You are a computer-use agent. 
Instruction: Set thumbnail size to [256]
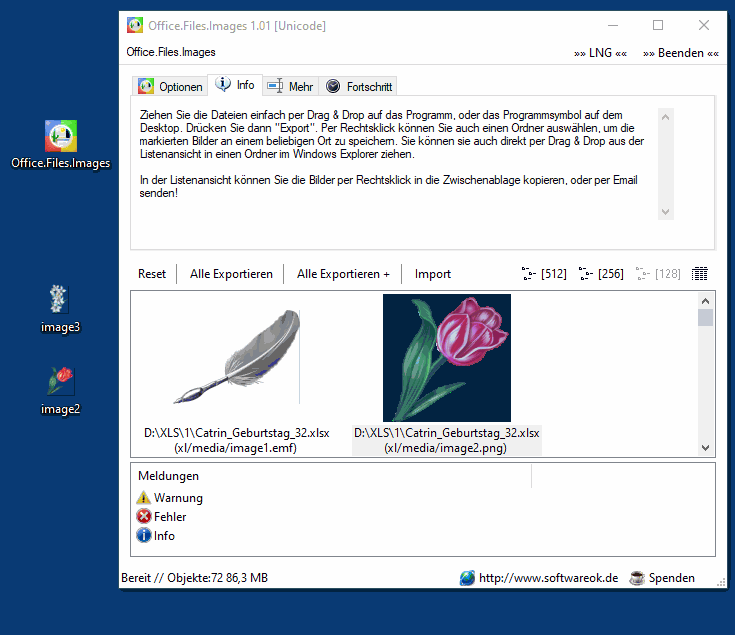pyautogui.click(x=601, y=274)
